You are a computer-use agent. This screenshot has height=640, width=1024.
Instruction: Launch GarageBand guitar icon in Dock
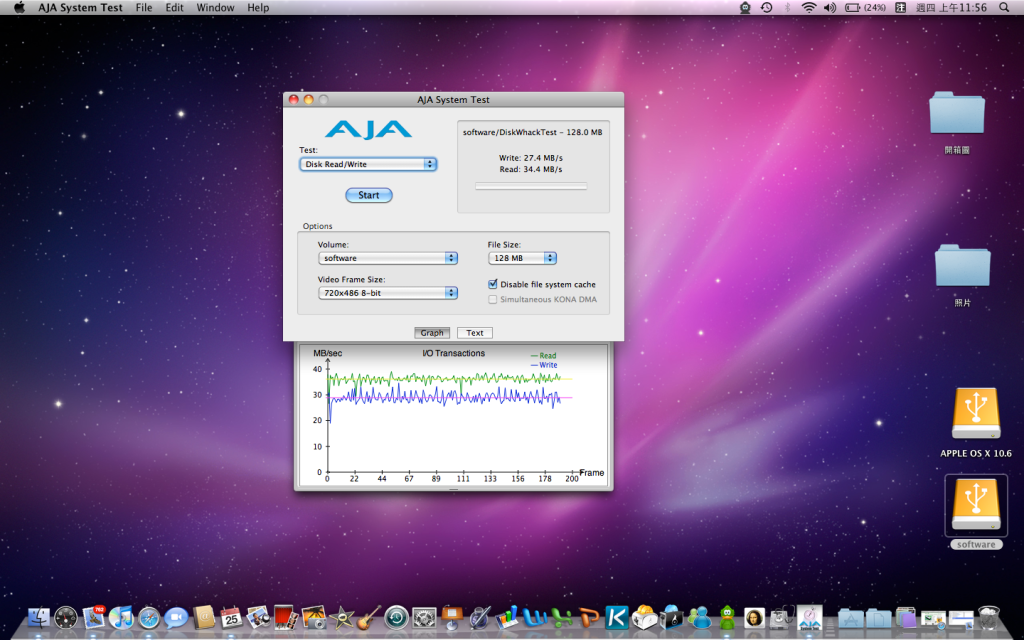pyautogui.click(x=369, y=616)
